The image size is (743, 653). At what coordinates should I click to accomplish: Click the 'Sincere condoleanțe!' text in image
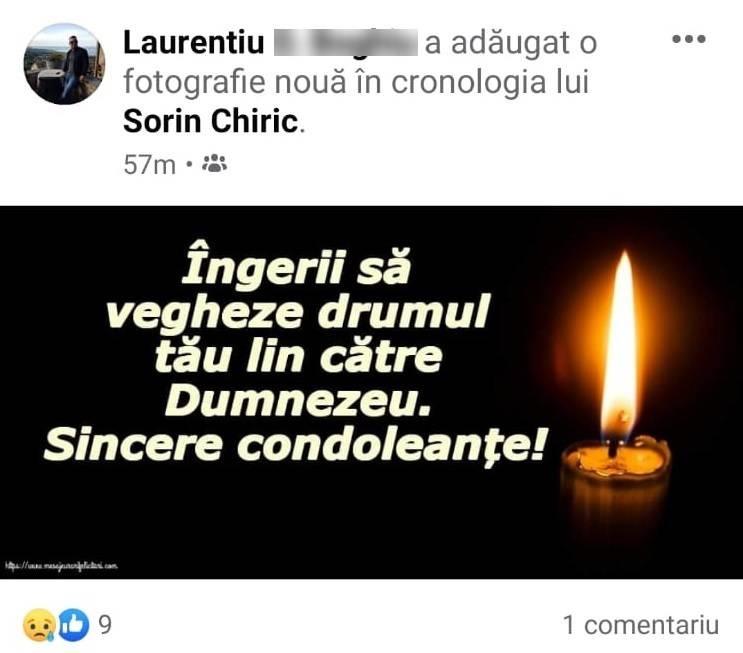[294, 445]
